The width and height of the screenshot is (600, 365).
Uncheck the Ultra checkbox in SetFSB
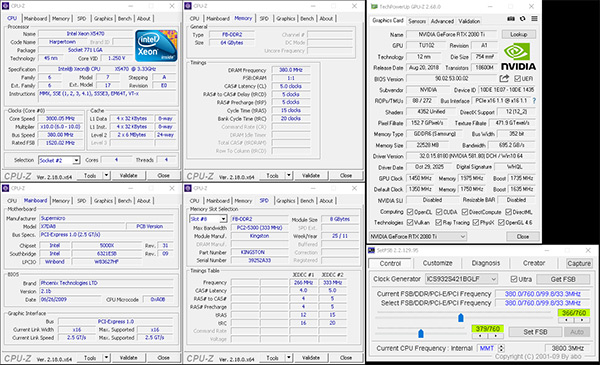click(x=514, y=279)
